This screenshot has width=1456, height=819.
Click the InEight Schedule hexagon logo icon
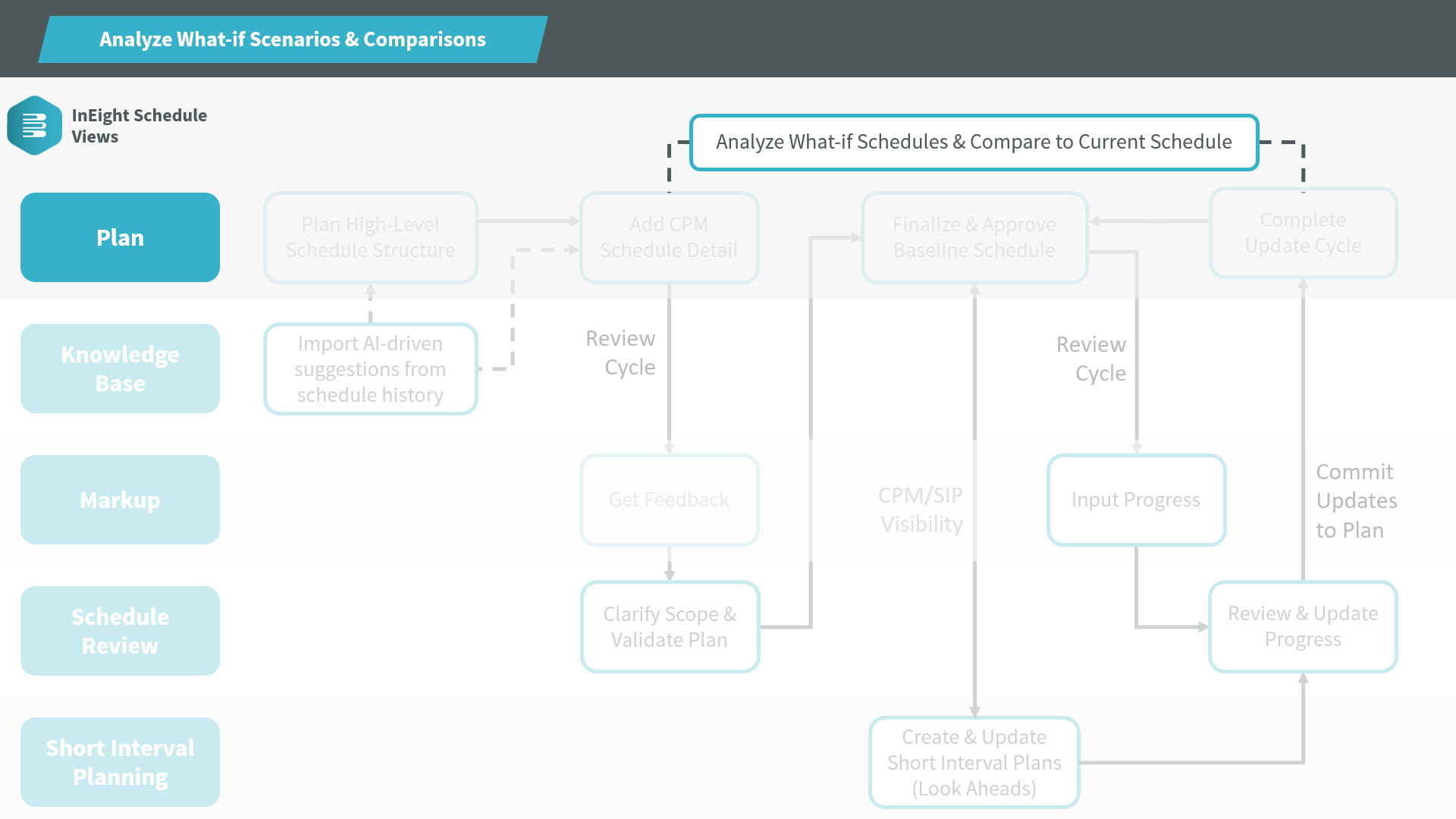(x=34, y=126)
